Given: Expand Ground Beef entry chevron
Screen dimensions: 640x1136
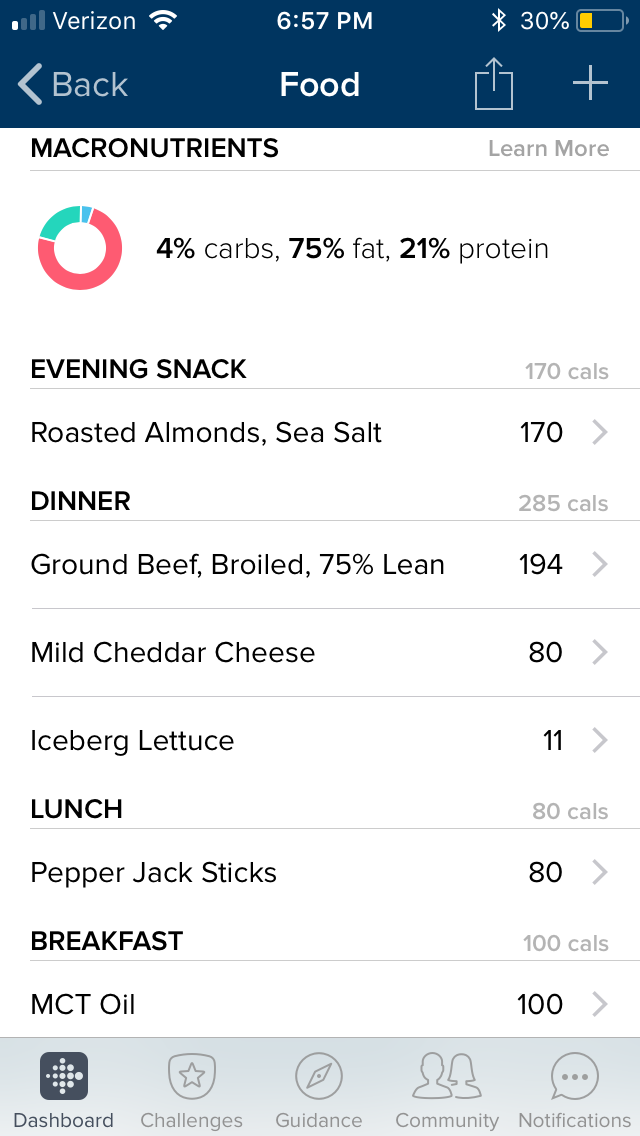Looking at the screenshot, I should click(599, 565).
